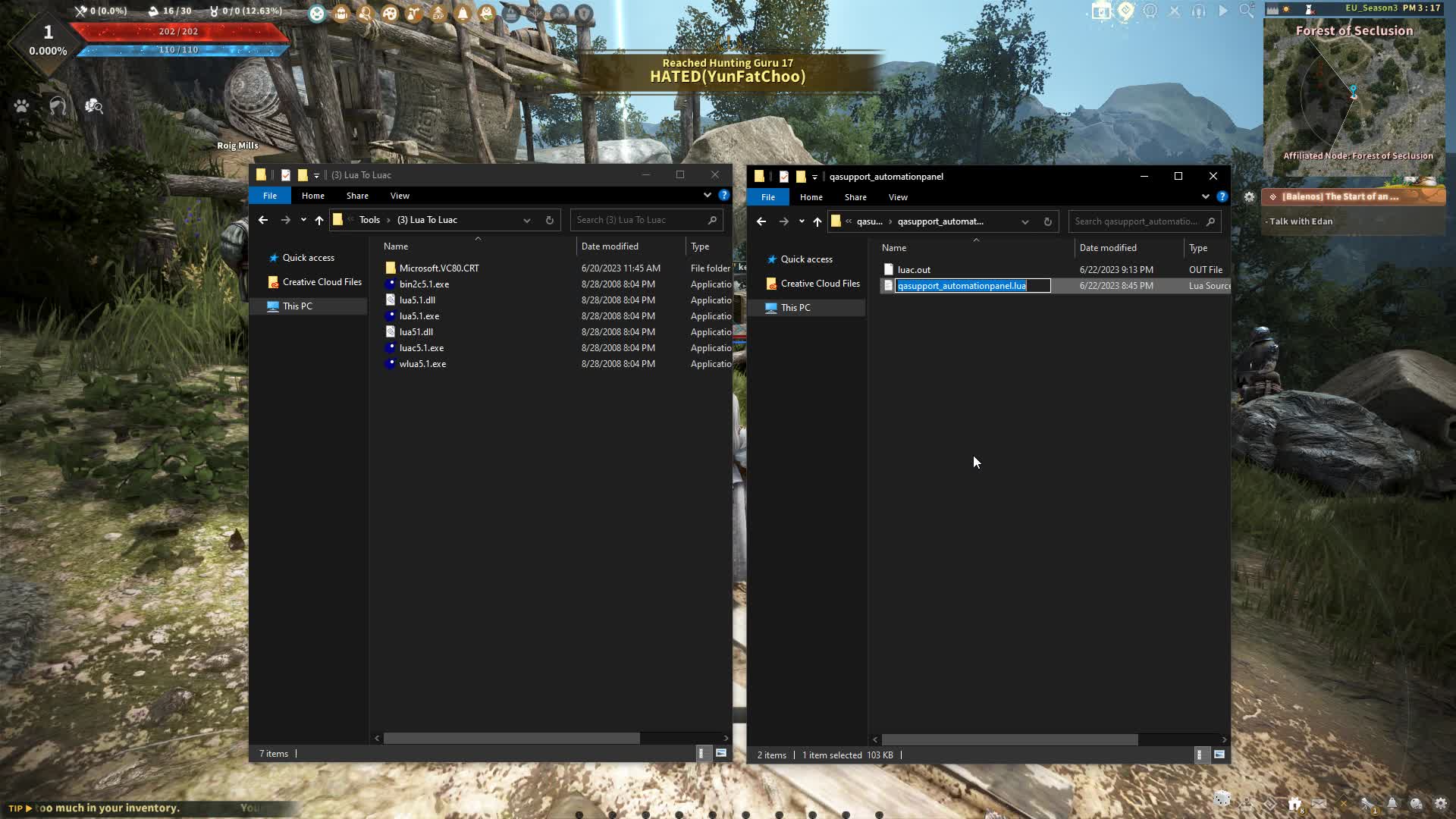The image size is (1456, 819).
Task: Click the Share menu in left Explorer ribbon
Action: (357, 195)
